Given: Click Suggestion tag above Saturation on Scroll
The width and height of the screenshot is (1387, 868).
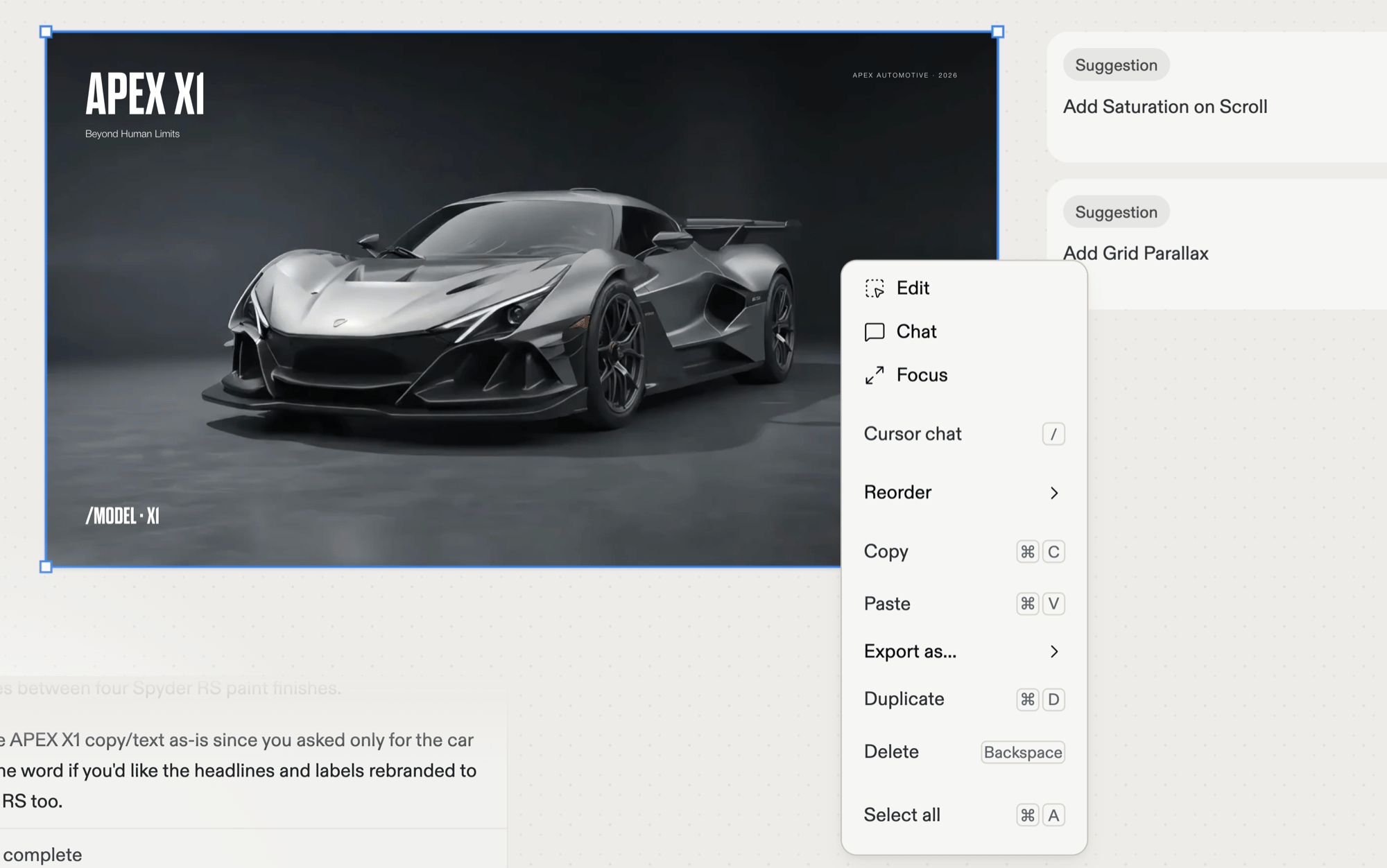Looking at the screenshot, I should click(x=1116, y=65).
